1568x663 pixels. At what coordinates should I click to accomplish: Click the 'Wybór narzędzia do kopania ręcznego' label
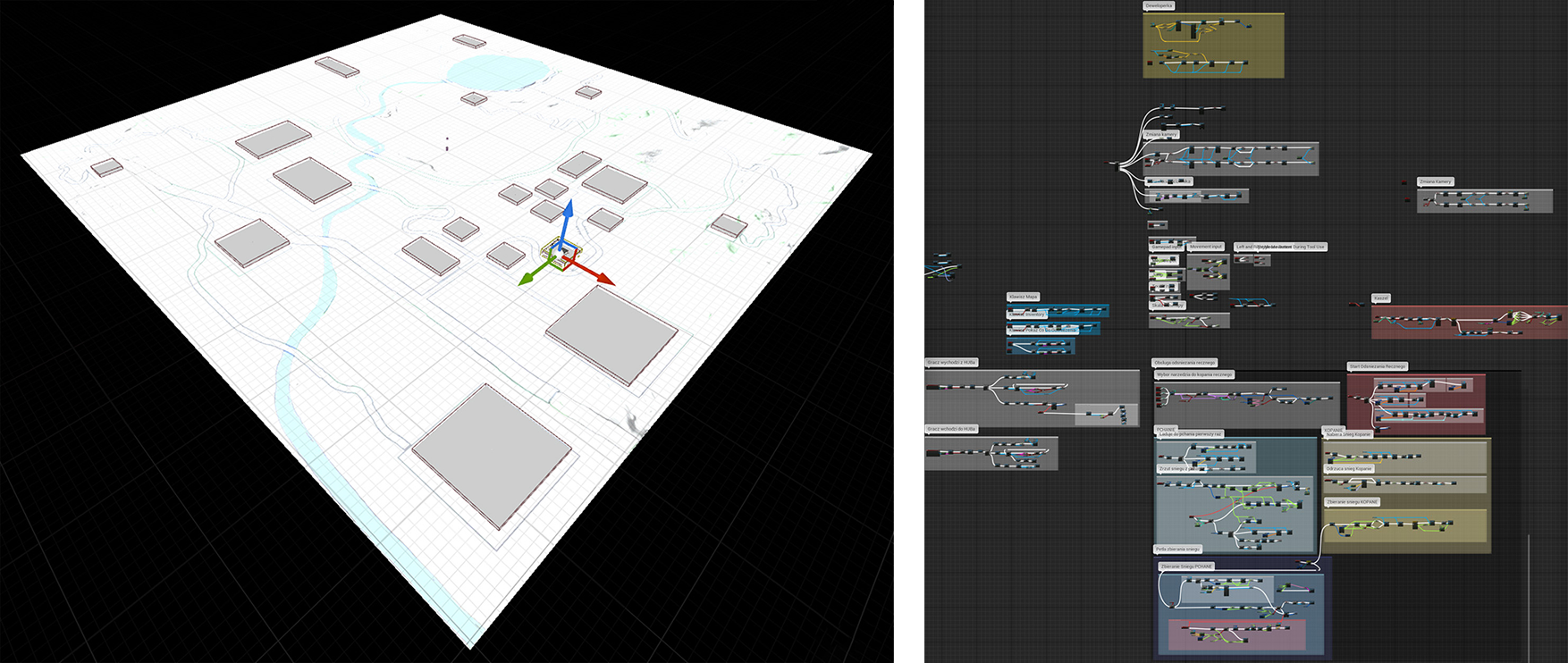tap(1194, 374)
